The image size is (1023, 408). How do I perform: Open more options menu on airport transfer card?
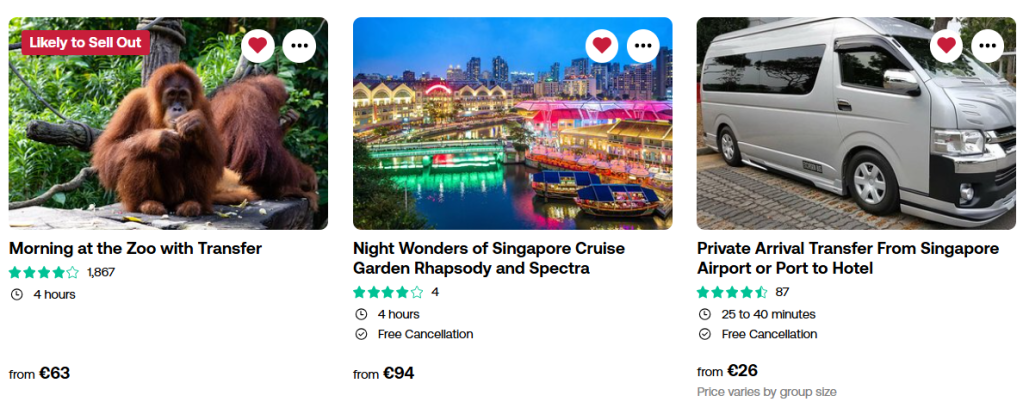987,45
